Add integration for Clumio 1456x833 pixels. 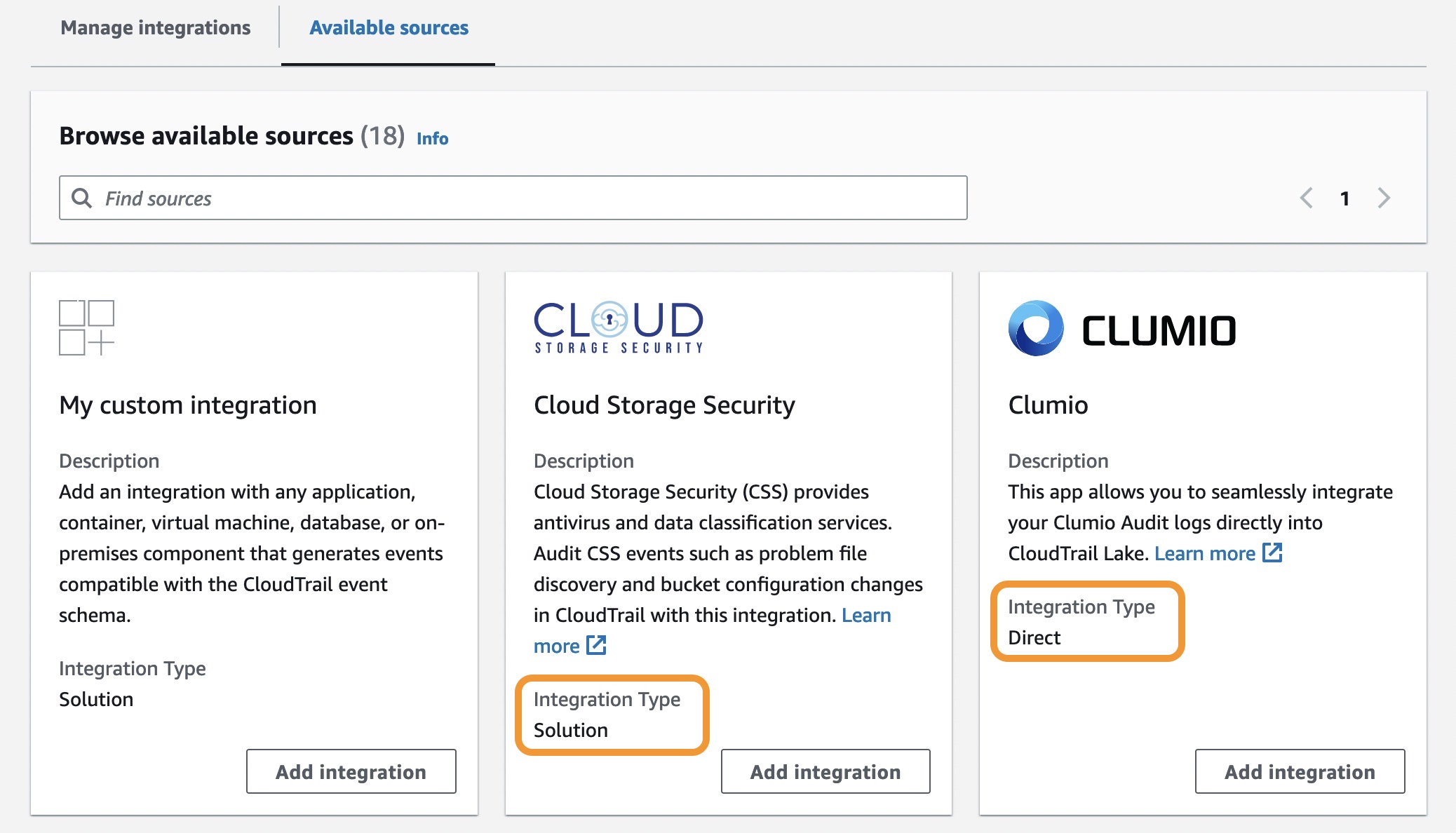[1300, 771]
